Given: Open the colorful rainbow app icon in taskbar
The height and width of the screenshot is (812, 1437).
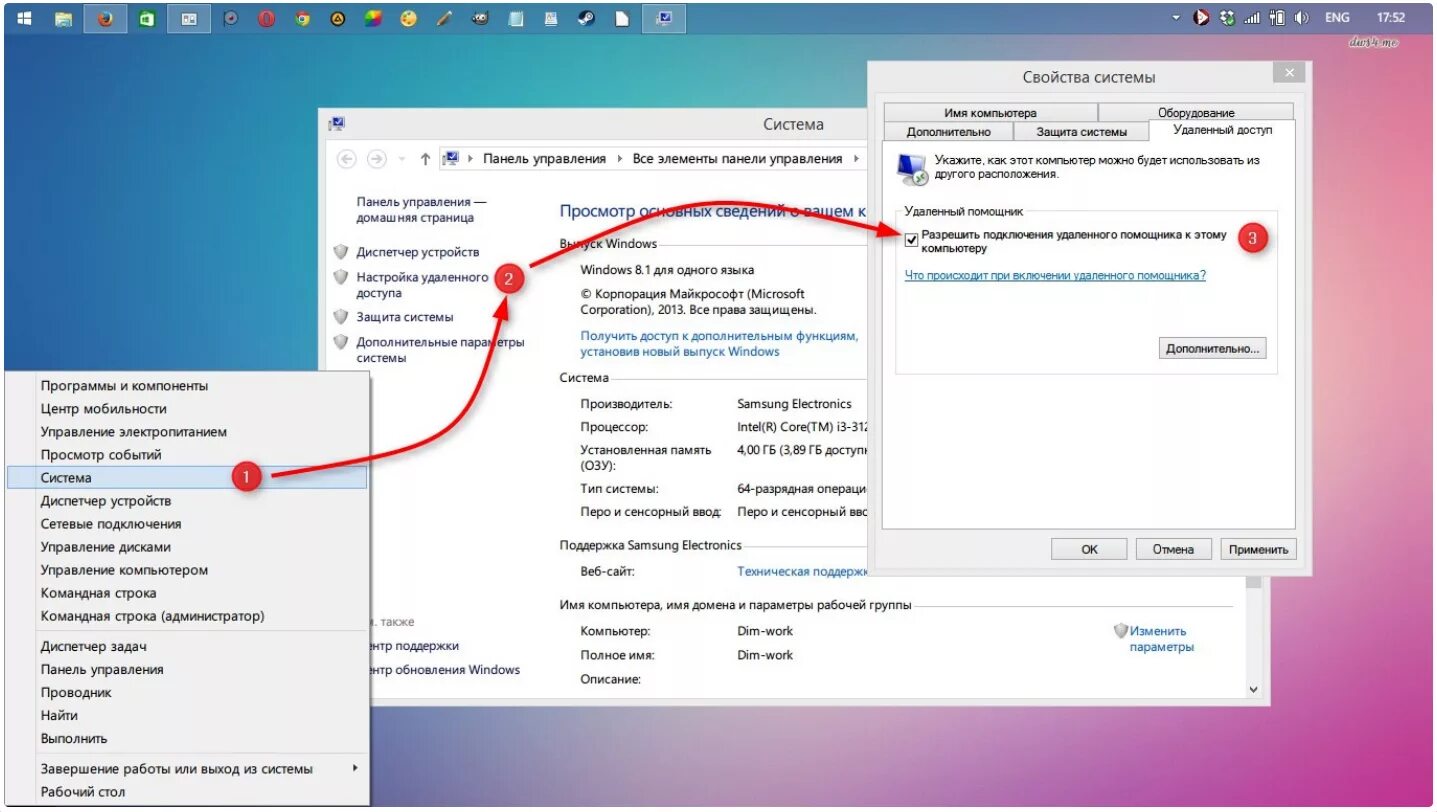Looking at the screenshot, I should (372, 18).
